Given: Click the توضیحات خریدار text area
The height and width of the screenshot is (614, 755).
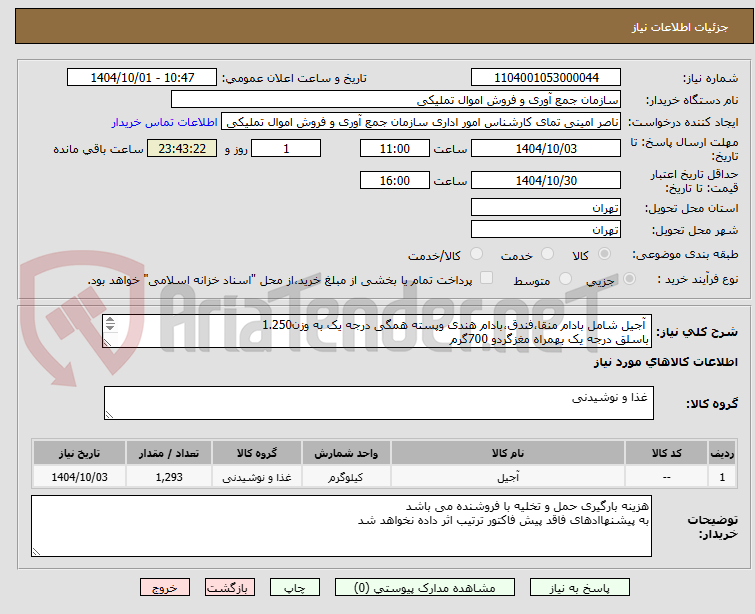Looking at the screenshot, I should 341,526.
